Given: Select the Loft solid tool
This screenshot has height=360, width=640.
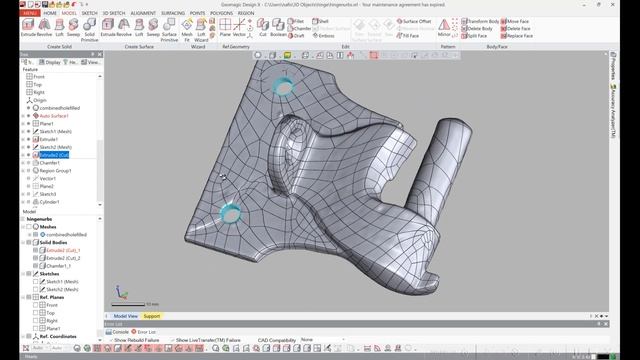Looking at the screenshot, I should (60, 28).
